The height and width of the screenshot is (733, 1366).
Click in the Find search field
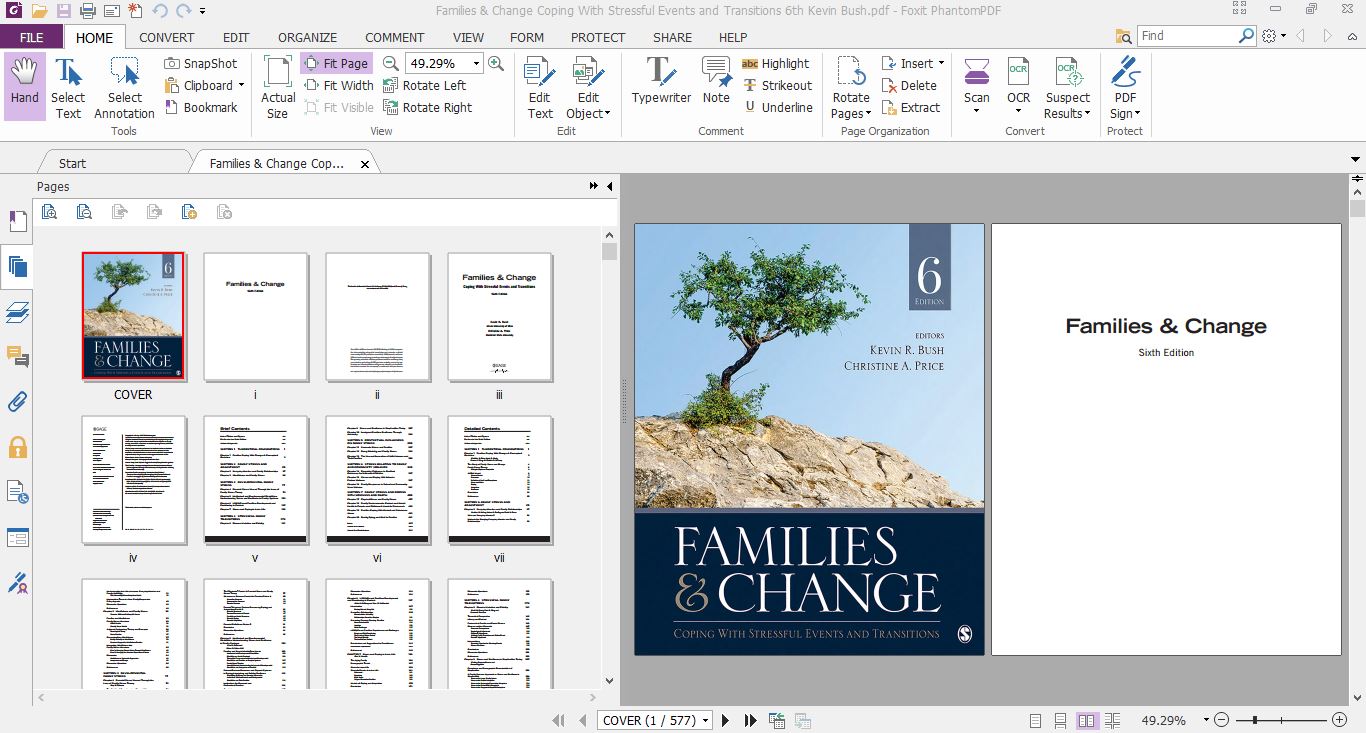click(x=1187, y=35)
